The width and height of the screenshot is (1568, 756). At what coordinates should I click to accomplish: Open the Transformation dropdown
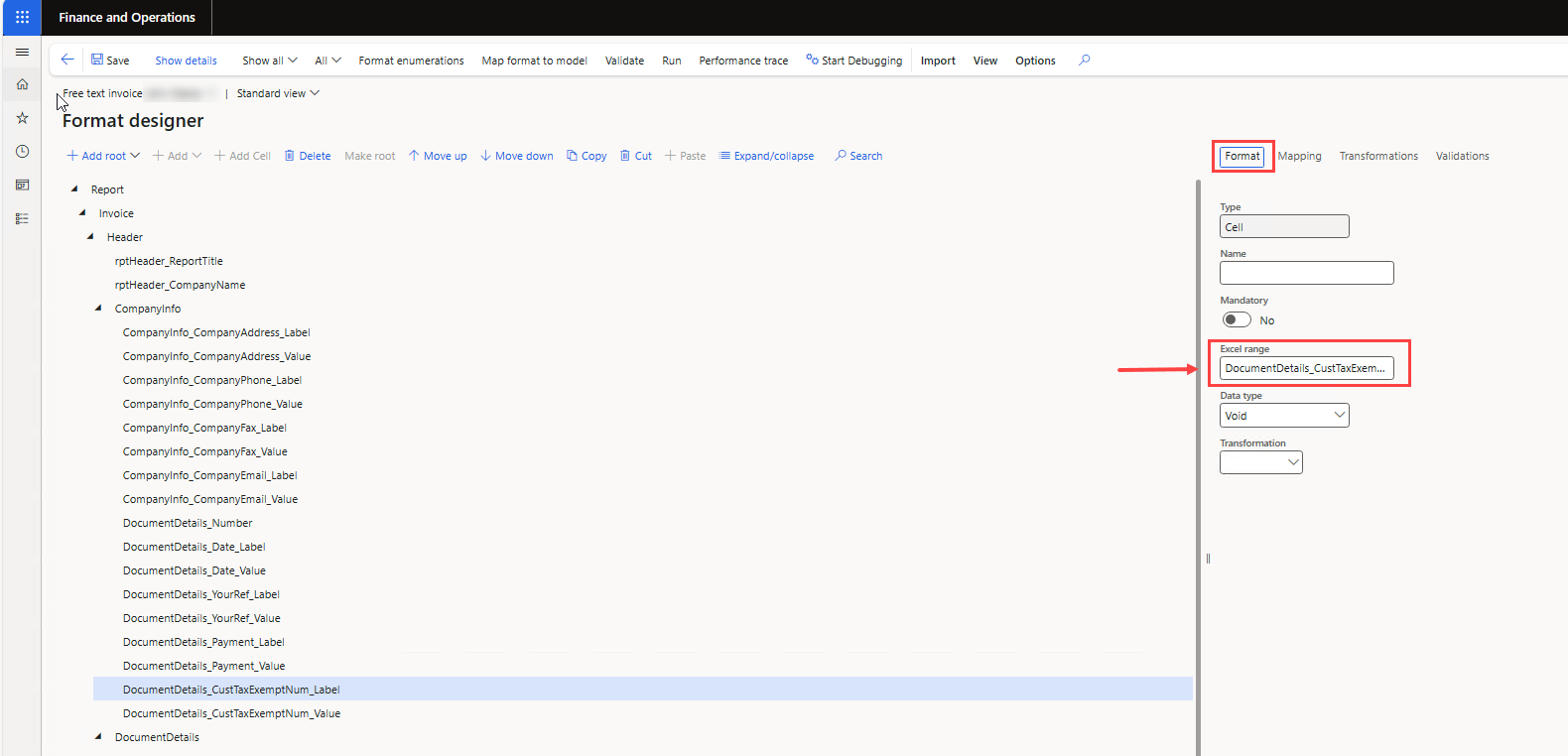[1260, 462]
